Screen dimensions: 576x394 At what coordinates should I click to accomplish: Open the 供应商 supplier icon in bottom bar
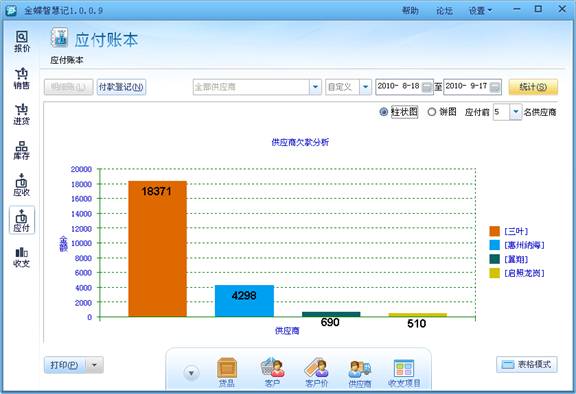point(360,372)
